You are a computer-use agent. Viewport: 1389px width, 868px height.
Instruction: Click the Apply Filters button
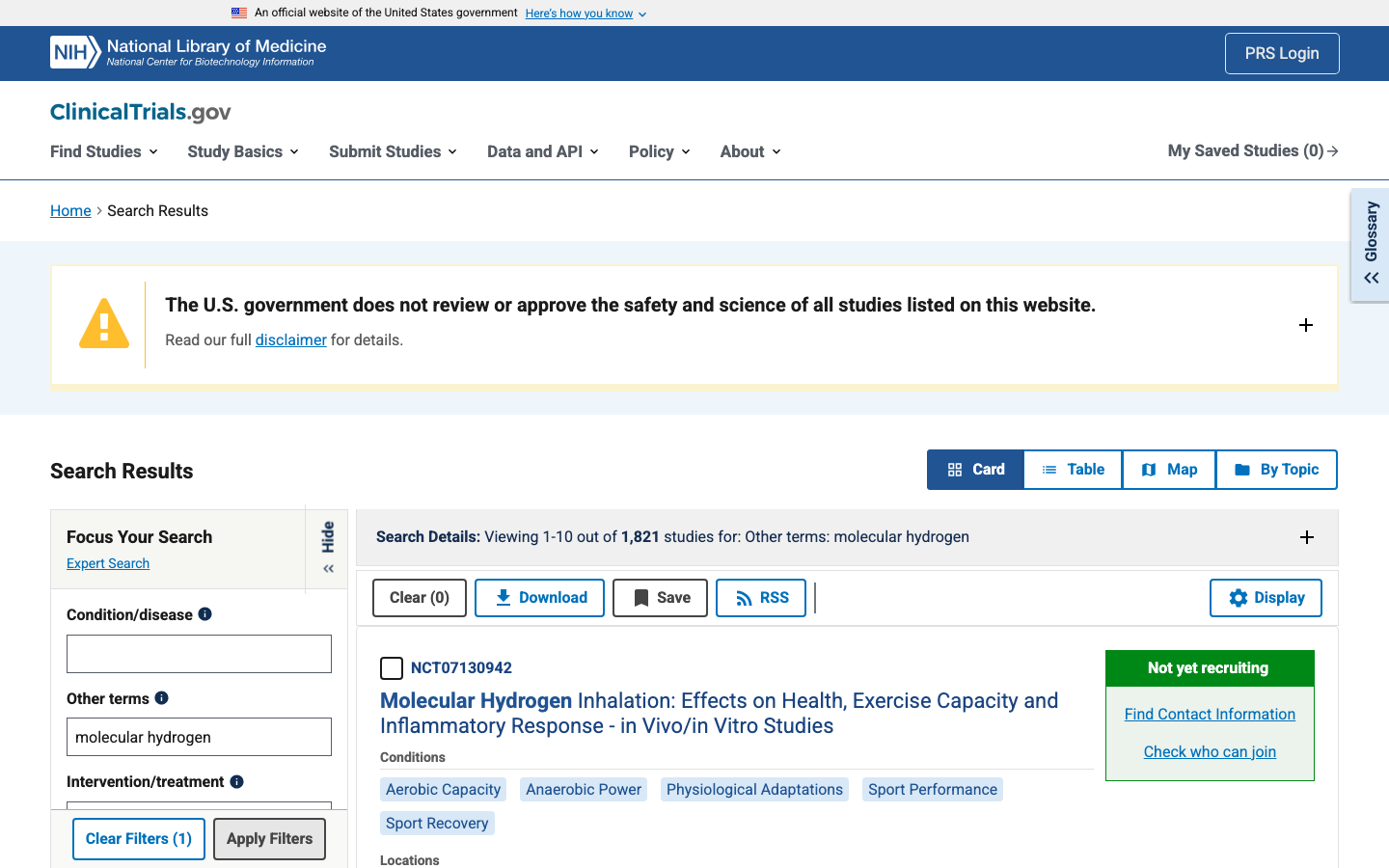click(270, 839)
